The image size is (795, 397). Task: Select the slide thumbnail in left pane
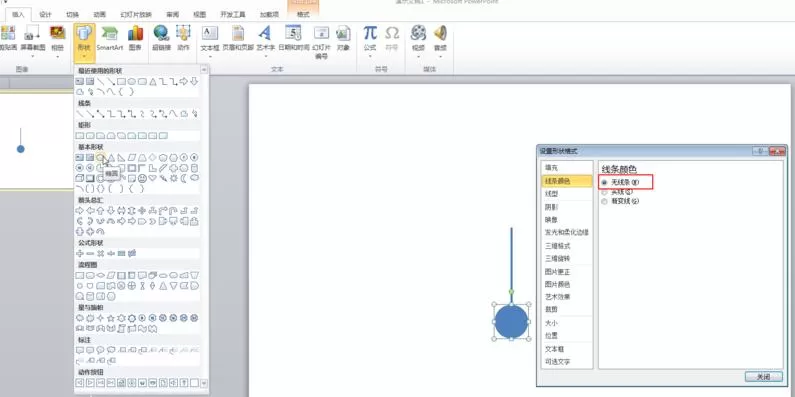37,140
